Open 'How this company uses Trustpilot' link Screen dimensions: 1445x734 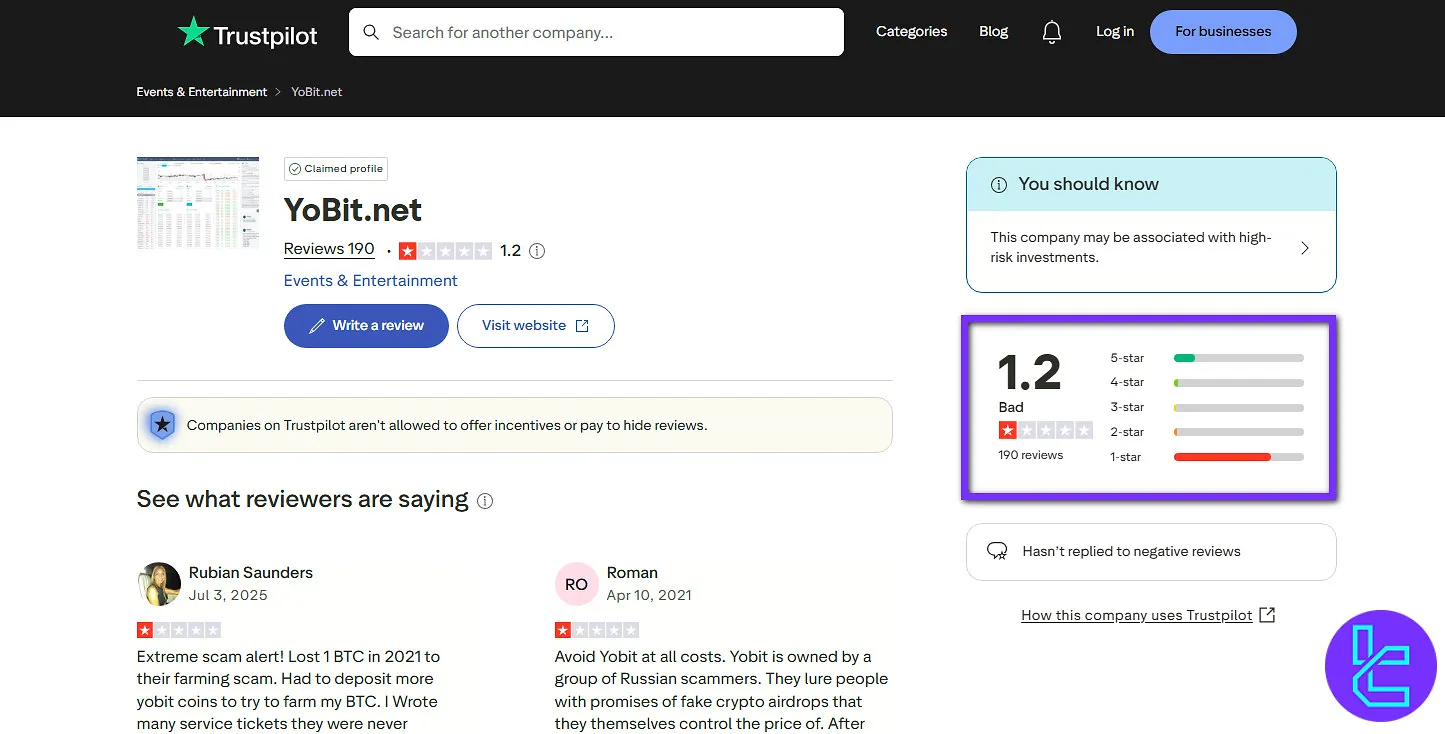point(1136,616)
